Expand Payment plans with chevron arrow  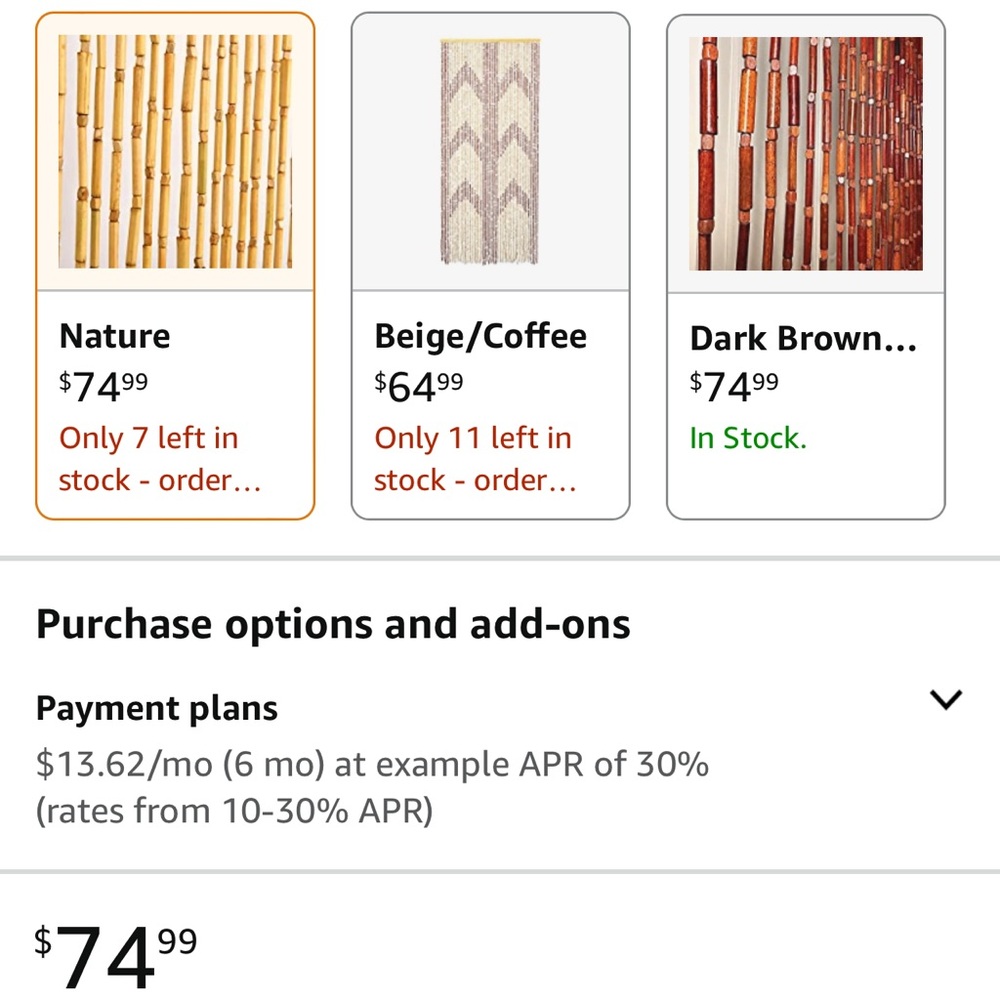click(946, 699)
